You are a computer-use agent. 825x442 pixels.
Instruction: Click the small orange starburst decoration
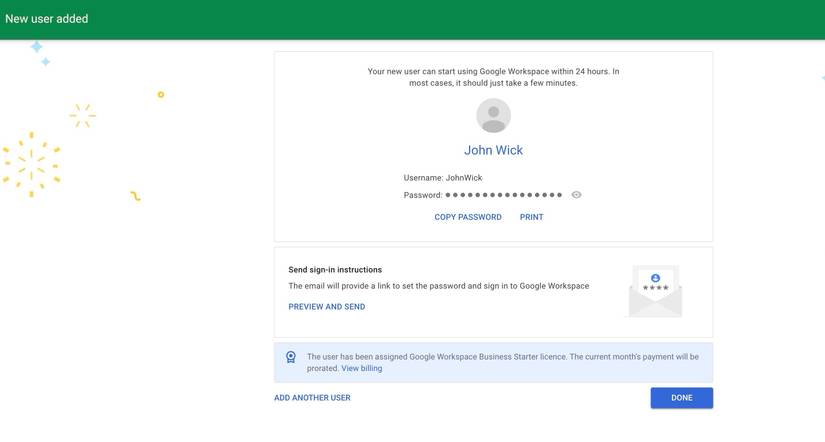coord(83,115)
